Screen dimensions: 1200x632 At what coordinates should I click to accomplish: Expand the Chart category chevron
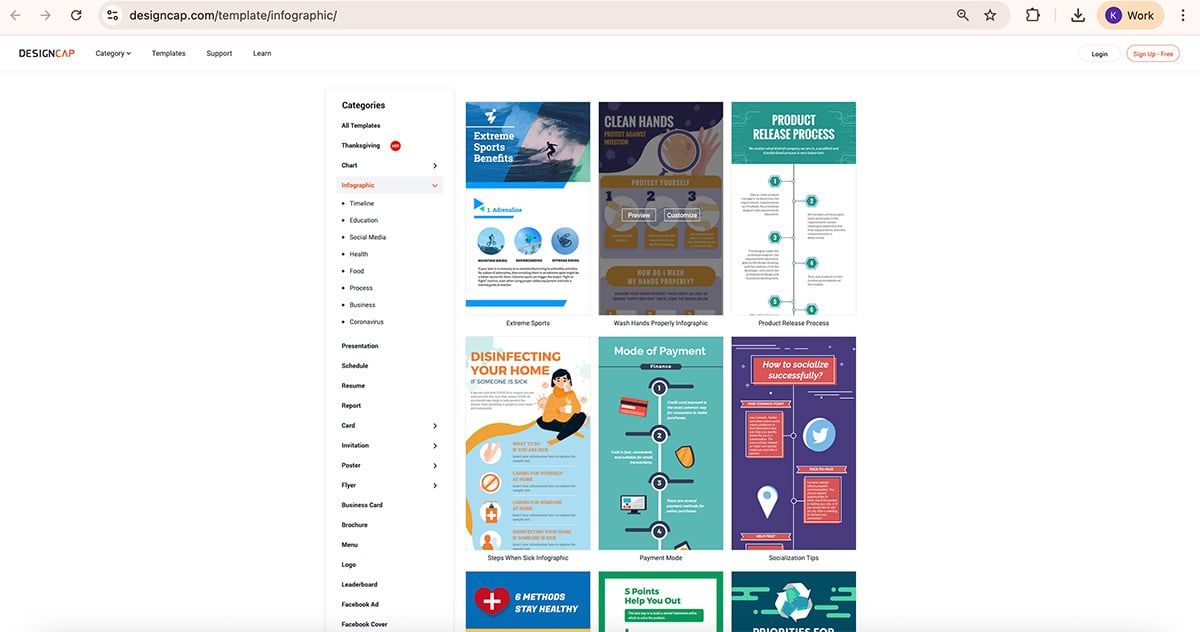pyautogui.click(x=436, y=165)
